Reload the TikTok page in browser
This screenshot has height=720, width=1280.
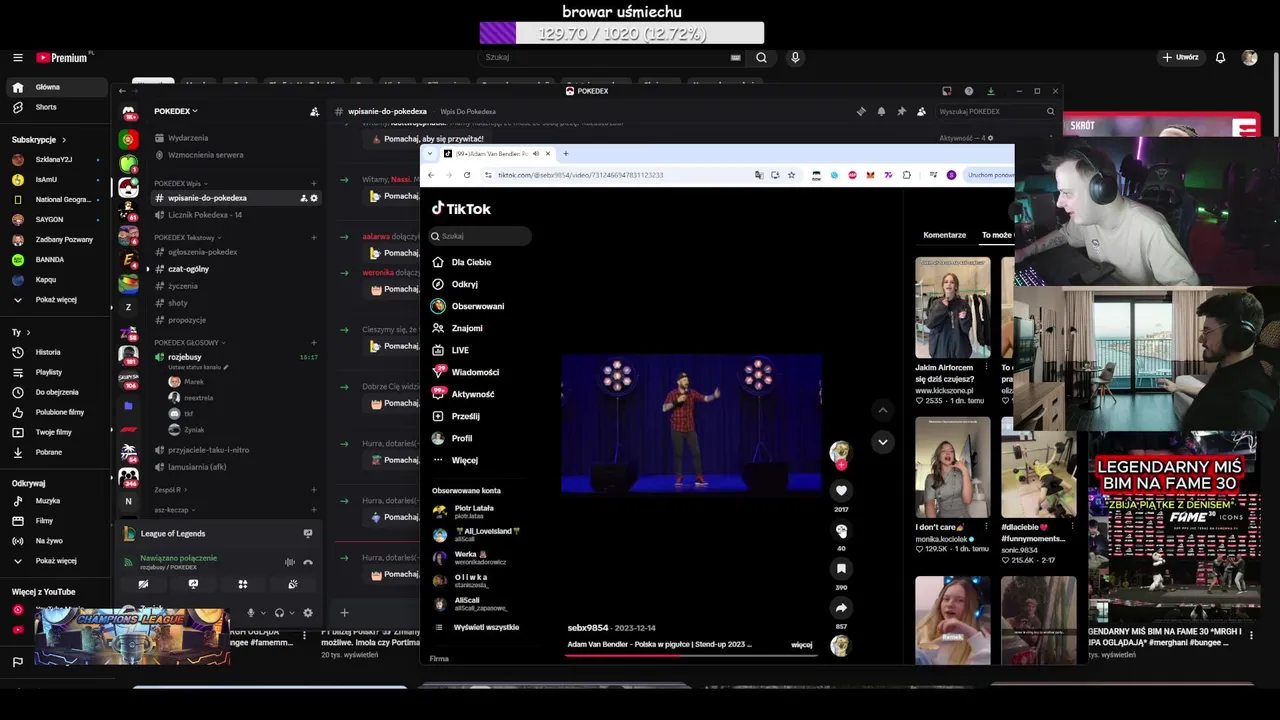(466, 175)
